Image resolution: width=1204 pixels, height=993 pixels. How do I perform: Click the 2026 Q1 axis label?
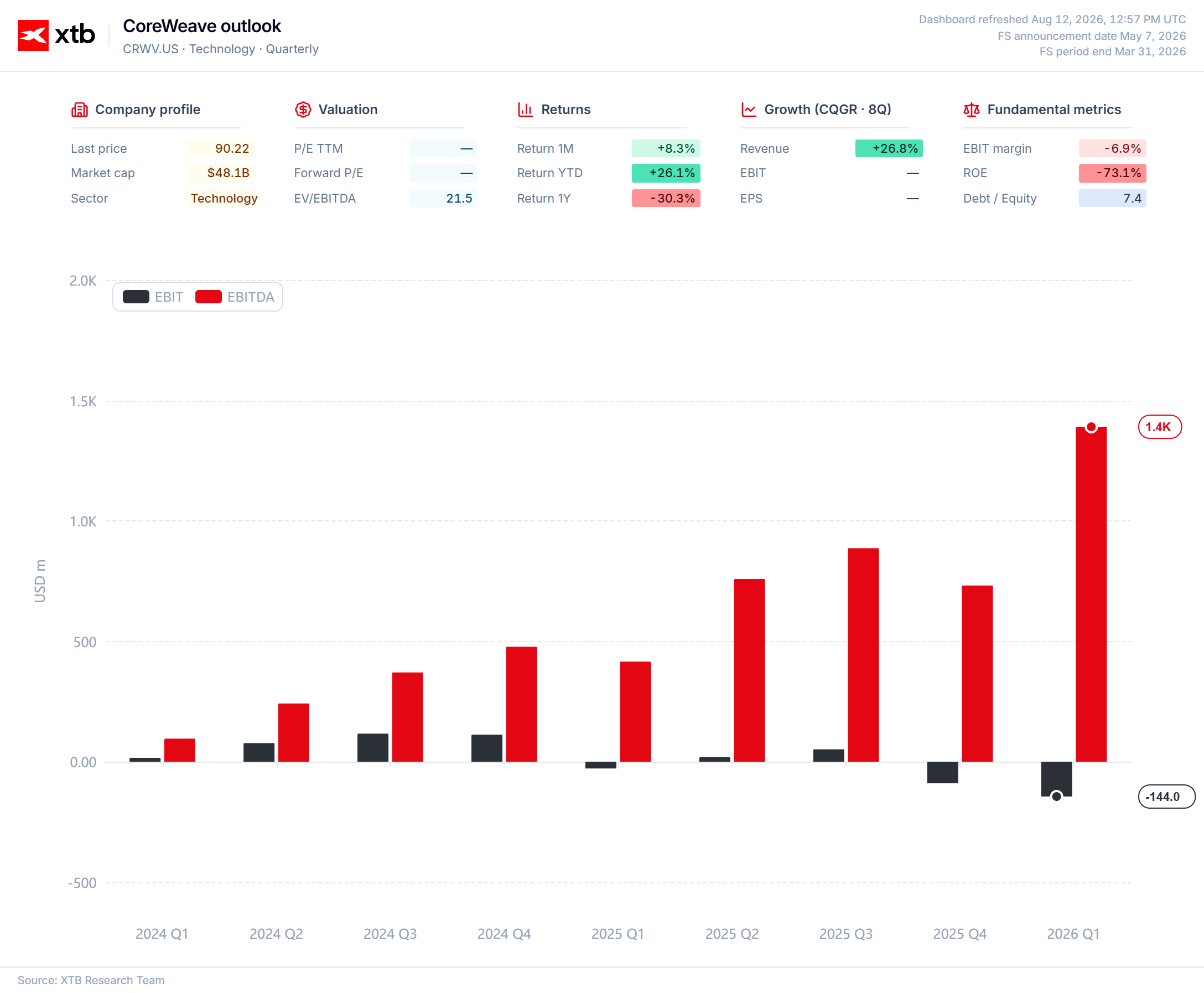point(1073,934)
